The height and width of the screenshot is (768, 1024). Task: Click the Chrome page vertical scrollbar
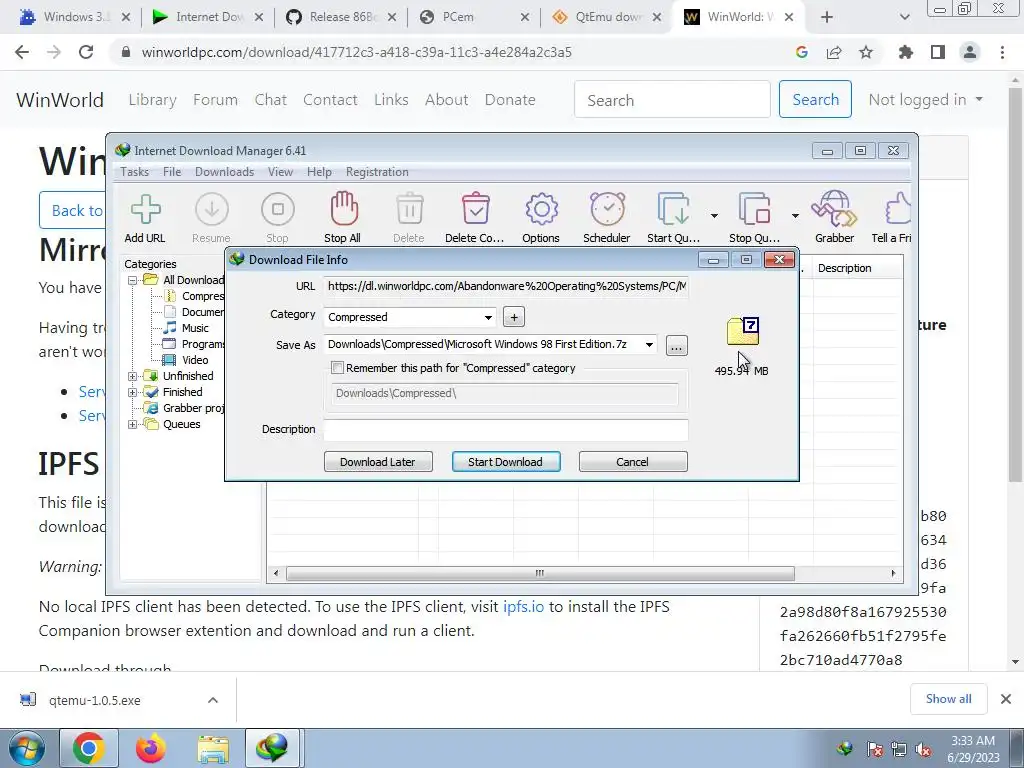(1015, 287)
